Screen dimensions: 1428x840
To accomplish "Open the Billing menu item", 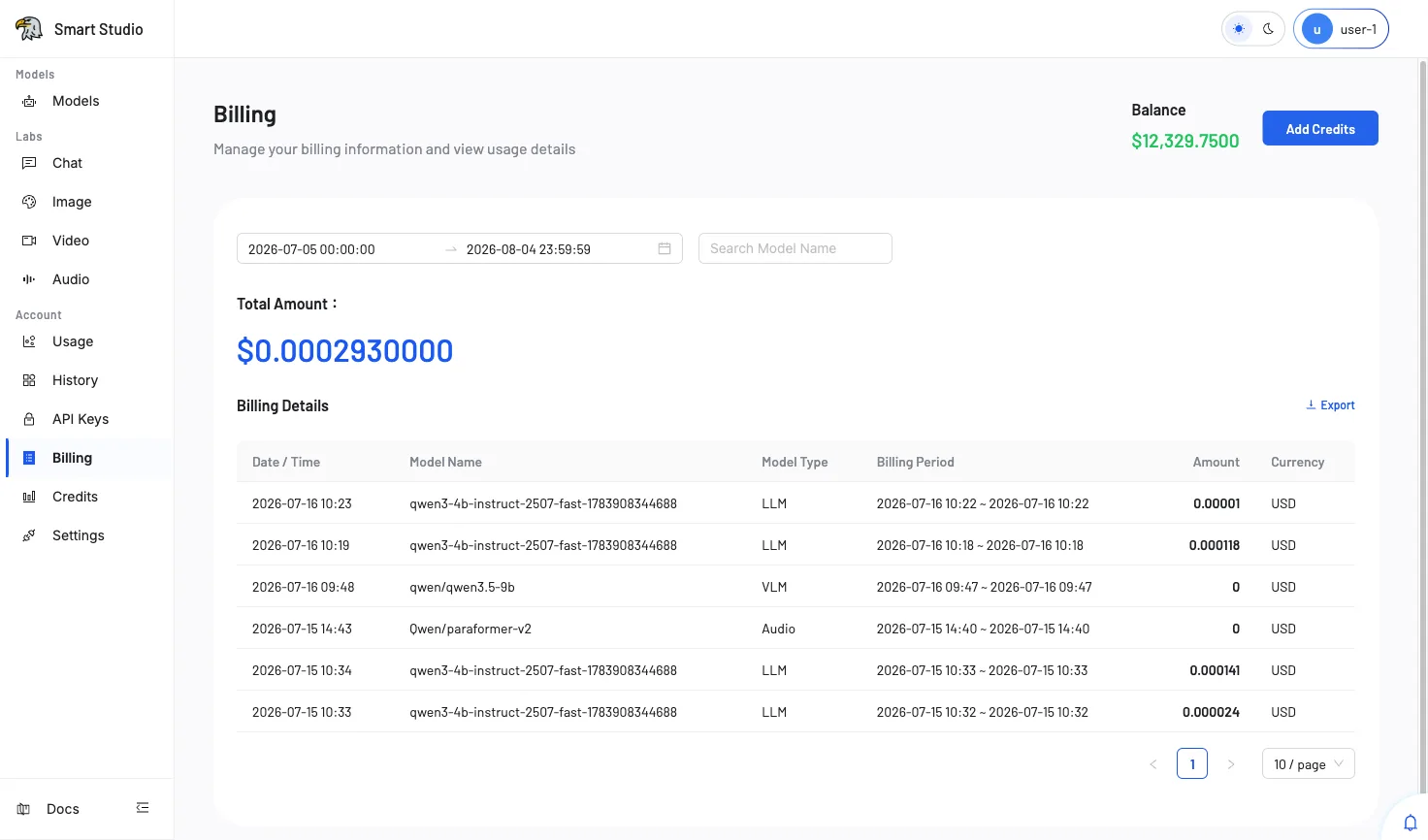I will (89, 458).
